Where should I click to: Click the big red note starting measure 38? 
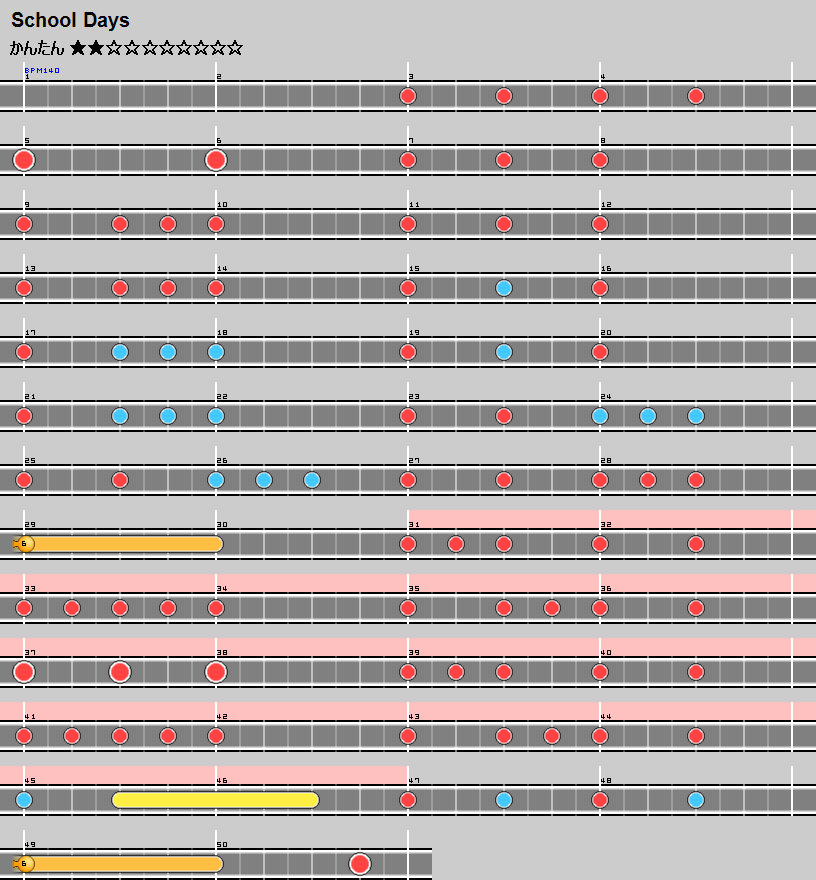coord(216,672)
